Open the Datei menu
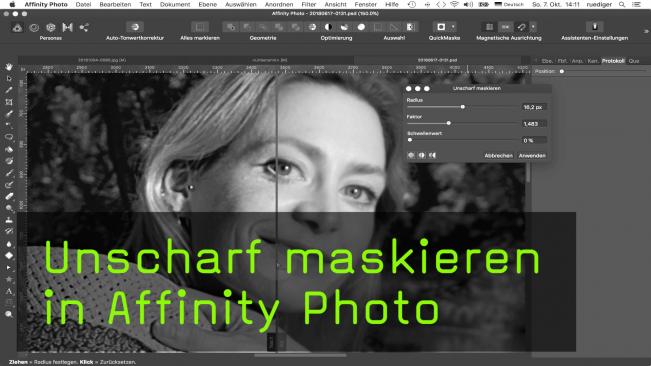The image size is (651, 366). click(83, 5)
